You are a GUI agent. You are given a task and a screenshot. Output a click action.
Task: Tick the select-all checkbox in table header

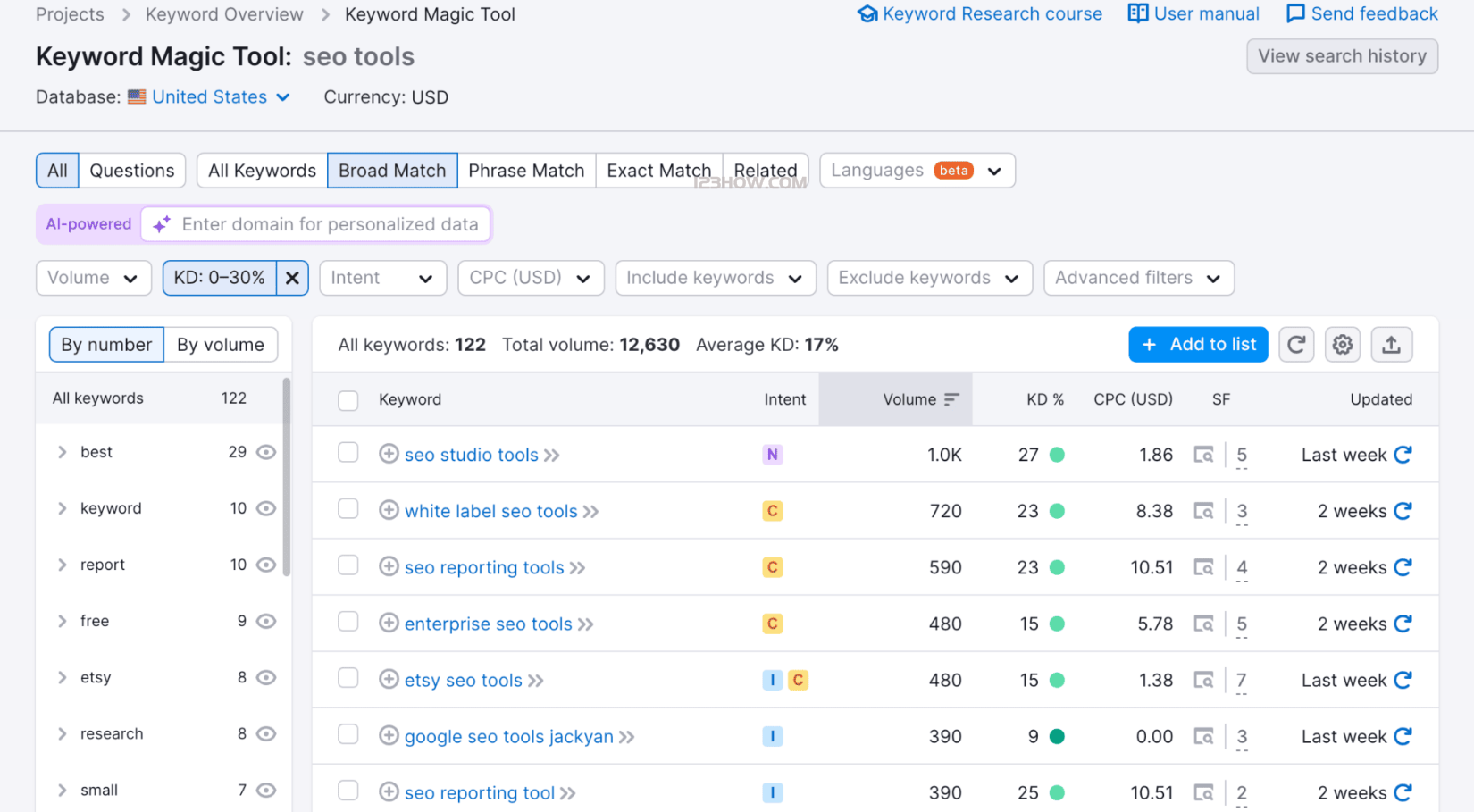[x=348, y=400]
